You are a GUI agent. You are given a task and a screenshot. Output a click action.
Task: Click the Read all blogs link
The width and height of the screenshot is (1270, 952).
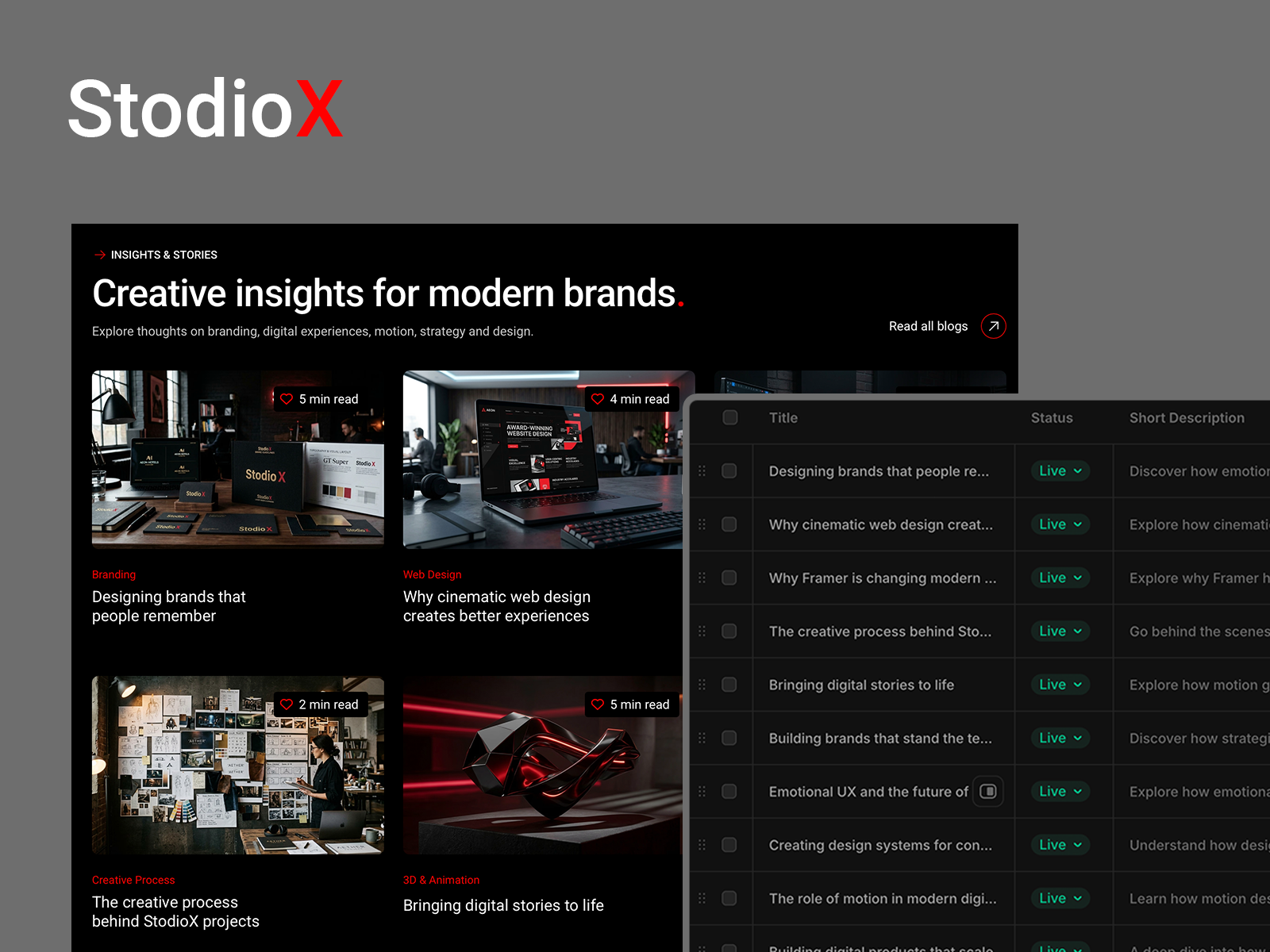(928, 326)
